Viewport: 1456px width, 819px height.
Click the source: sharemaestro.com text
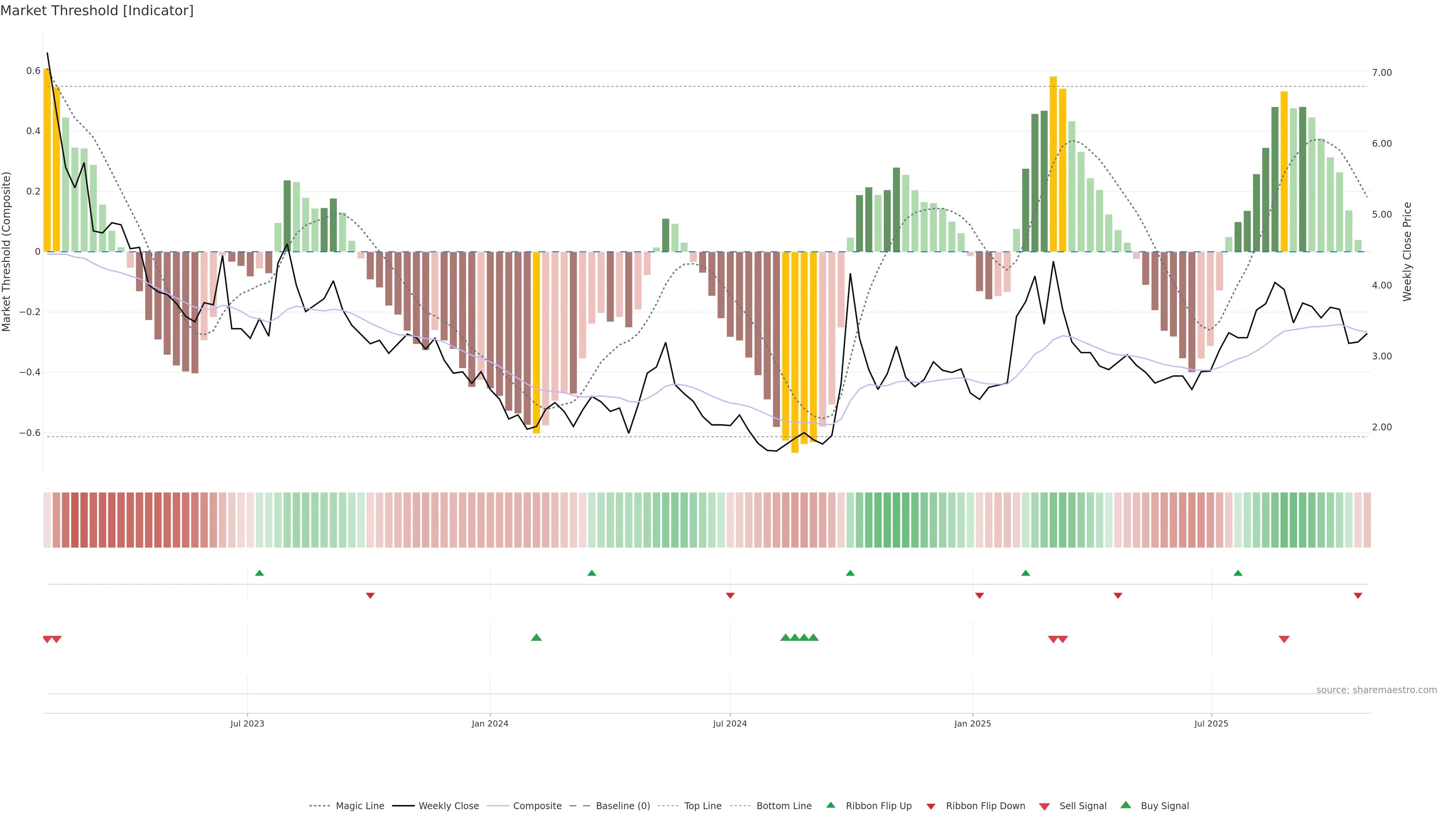click(1376, 690)
